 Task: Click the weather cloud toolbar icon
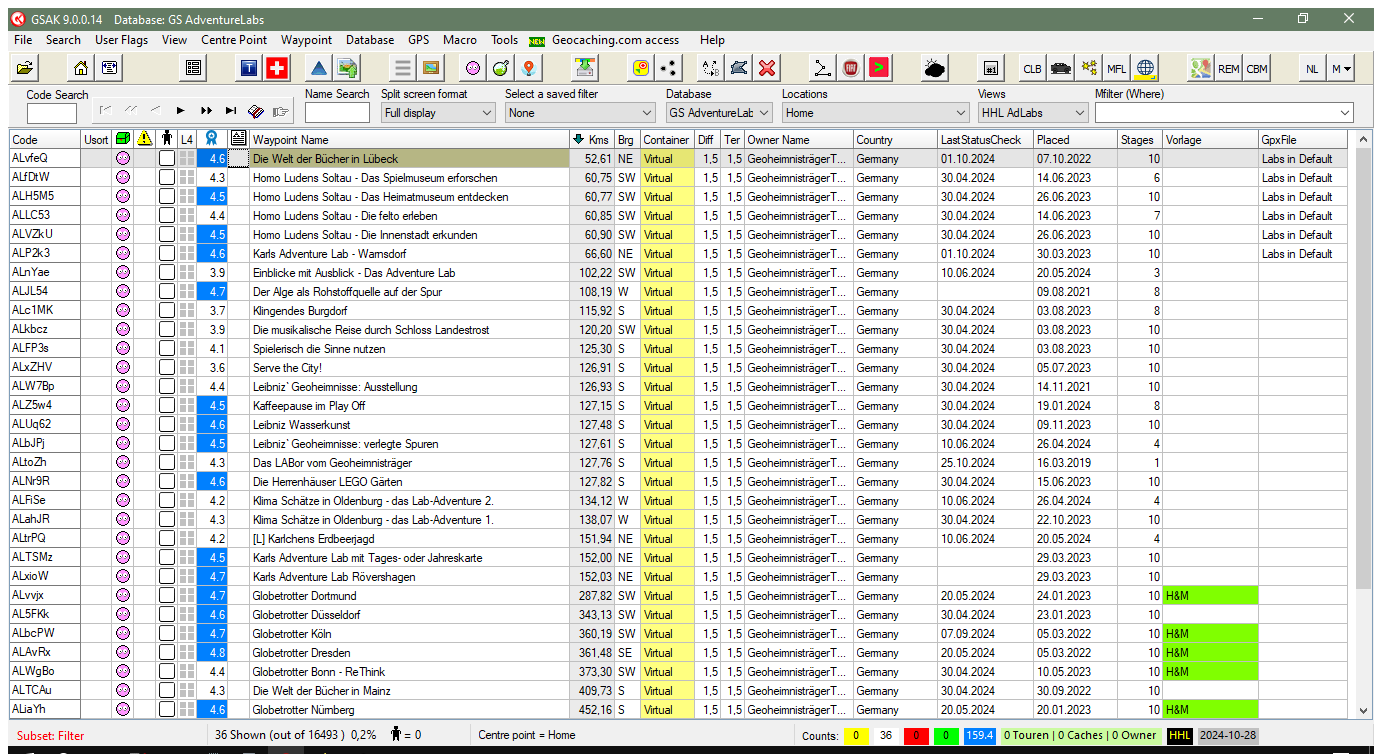click(x=935, y=68)
